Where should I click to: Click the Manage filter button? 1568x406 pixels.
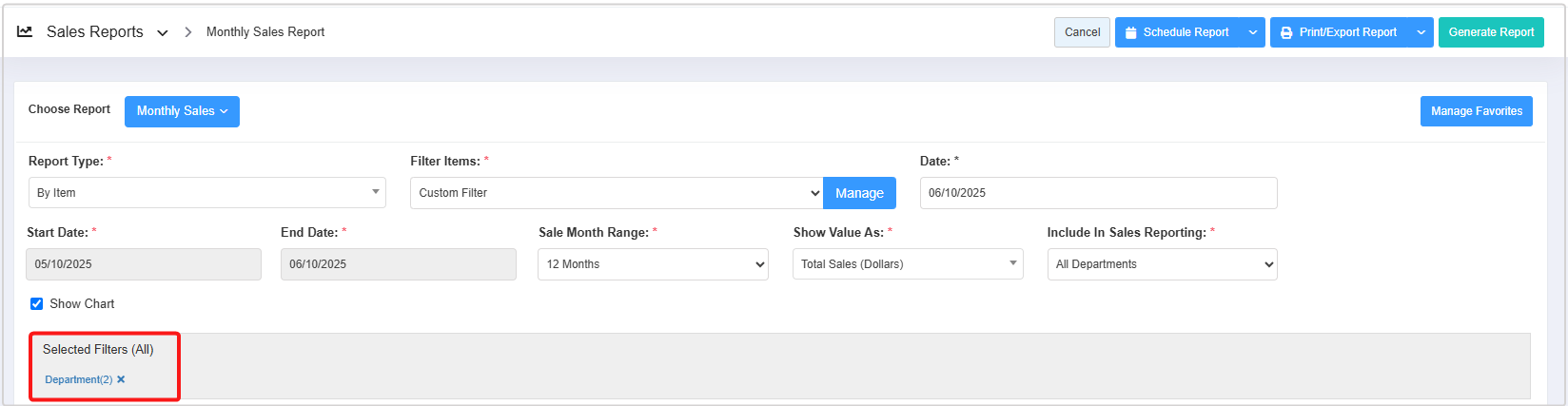859,193
